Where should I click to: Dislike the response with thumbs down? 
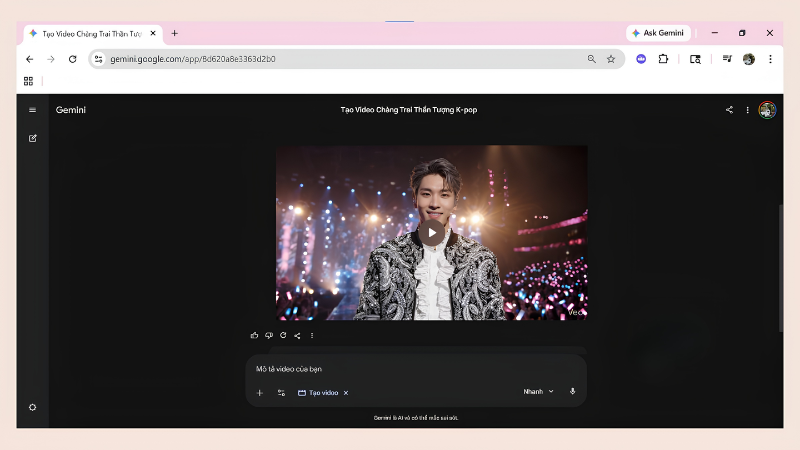pyautogui.click(x=269, y=335)
